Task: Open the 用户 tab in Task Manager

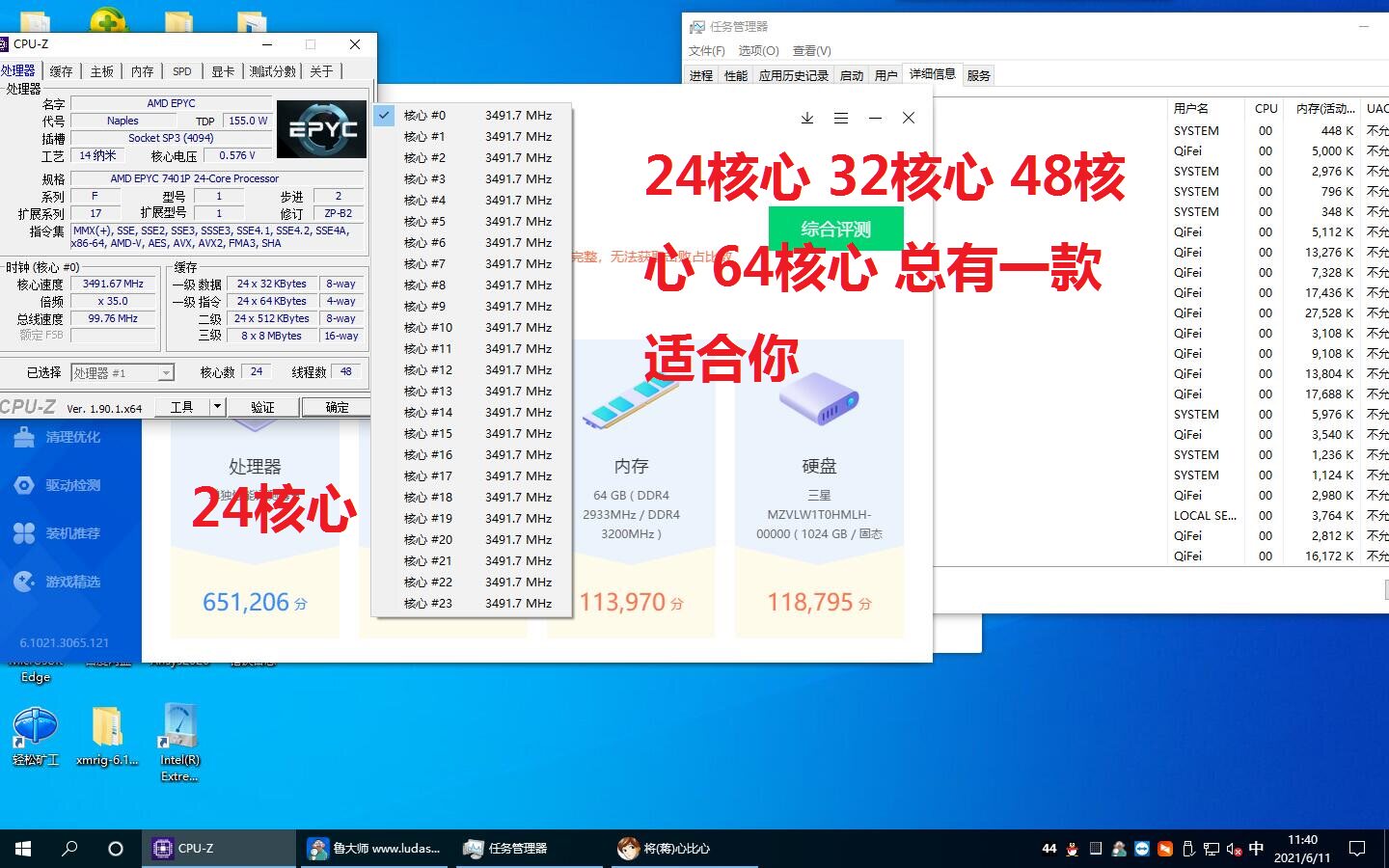Action: point(885,75)
